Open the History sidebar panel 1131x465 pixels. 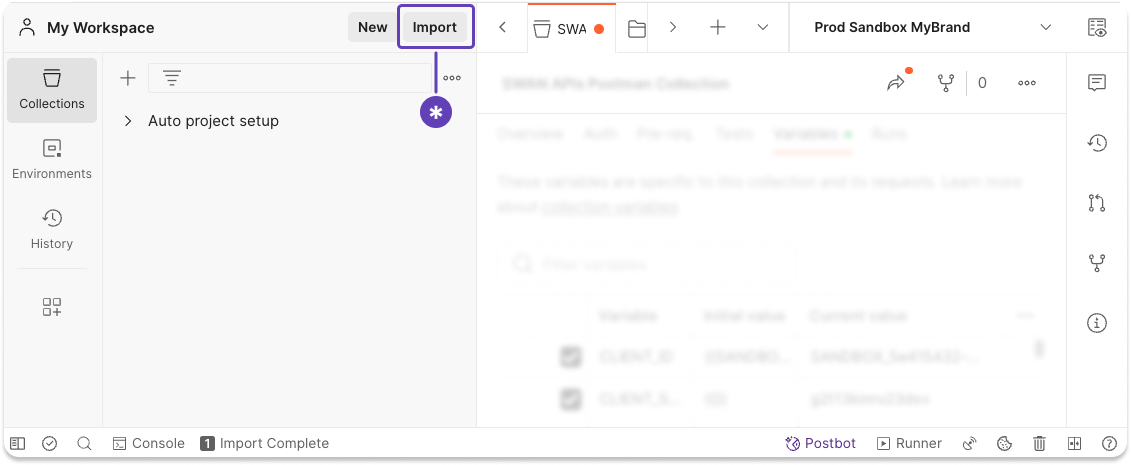coord(52,228)
